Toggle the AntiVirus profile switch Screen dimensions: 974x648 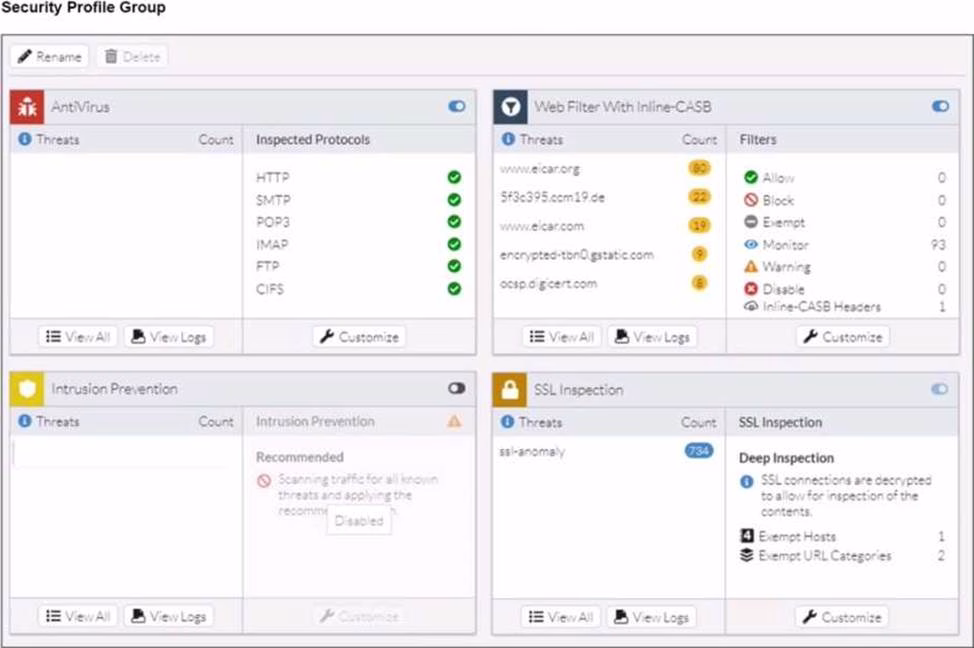tap(457, 106)
